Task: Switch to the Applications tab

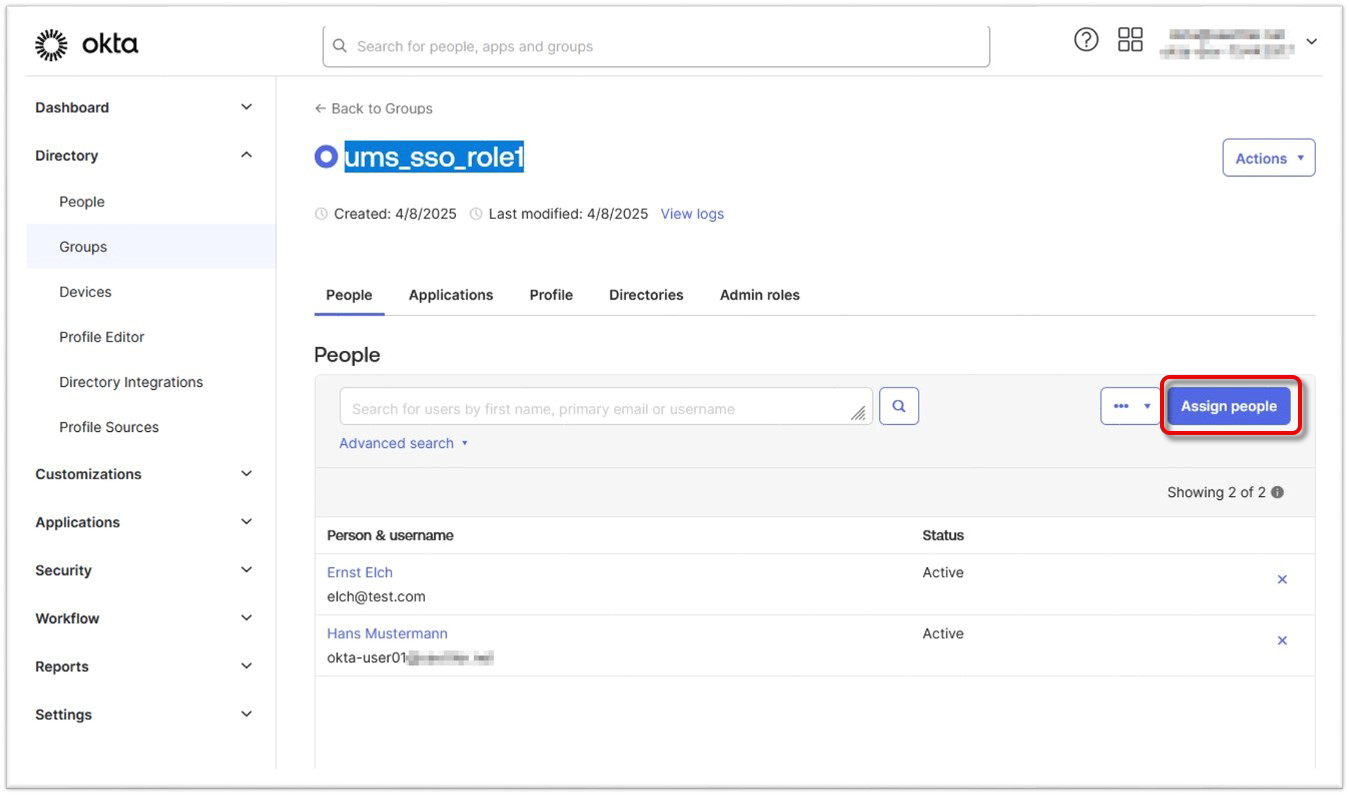Action: click(450, 295)
